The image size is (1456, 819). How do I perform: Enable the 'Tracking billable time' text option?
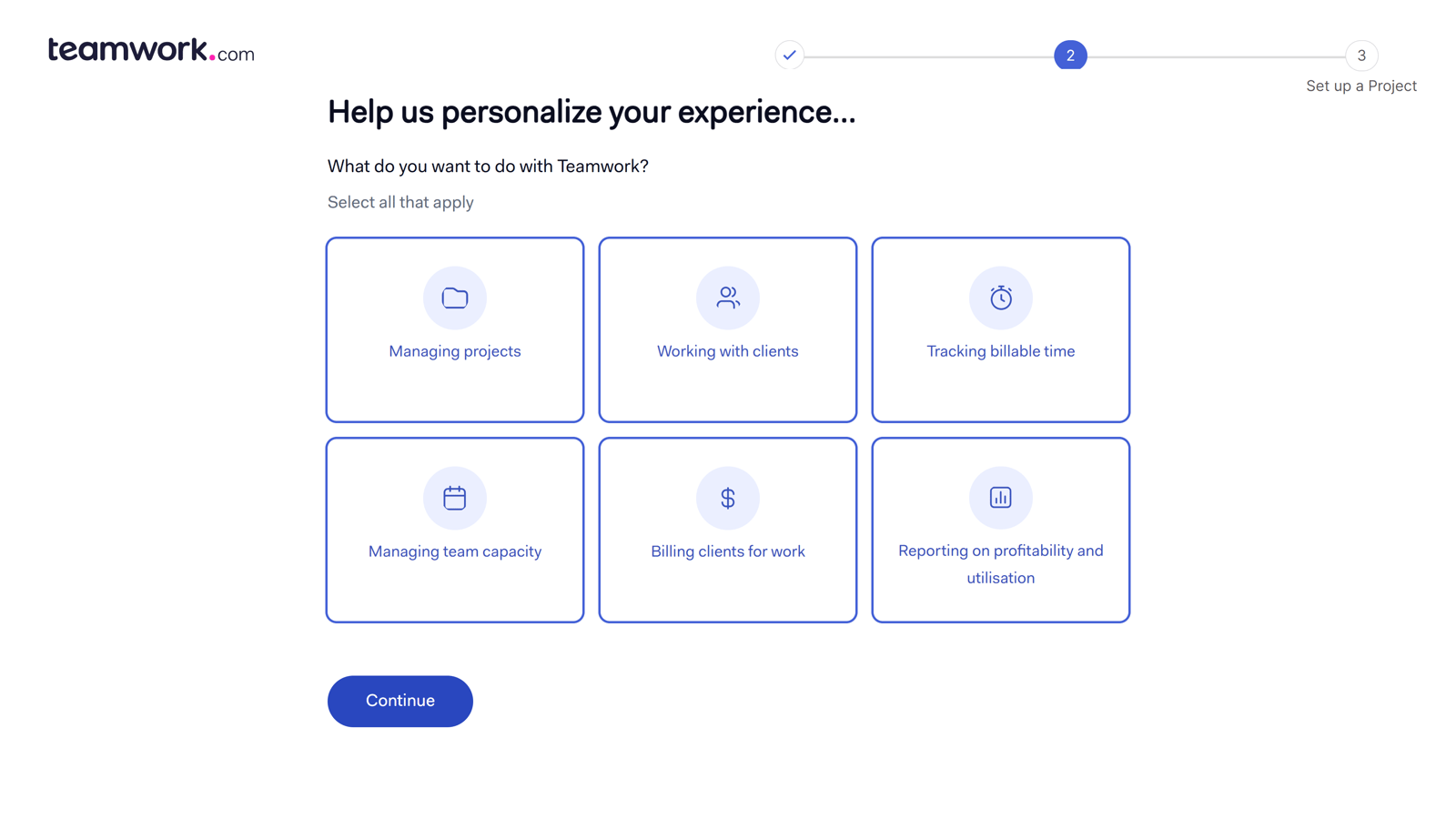coord(1001,351)
